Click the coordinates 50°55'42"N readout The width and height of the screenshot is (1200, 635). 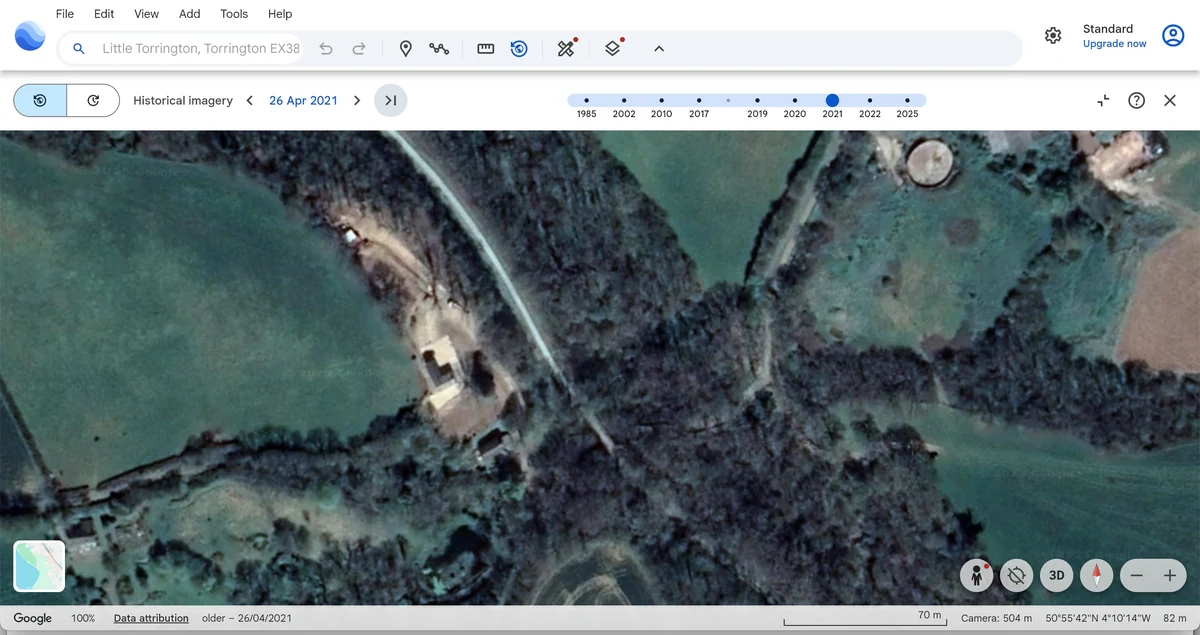coord(1098,618)
